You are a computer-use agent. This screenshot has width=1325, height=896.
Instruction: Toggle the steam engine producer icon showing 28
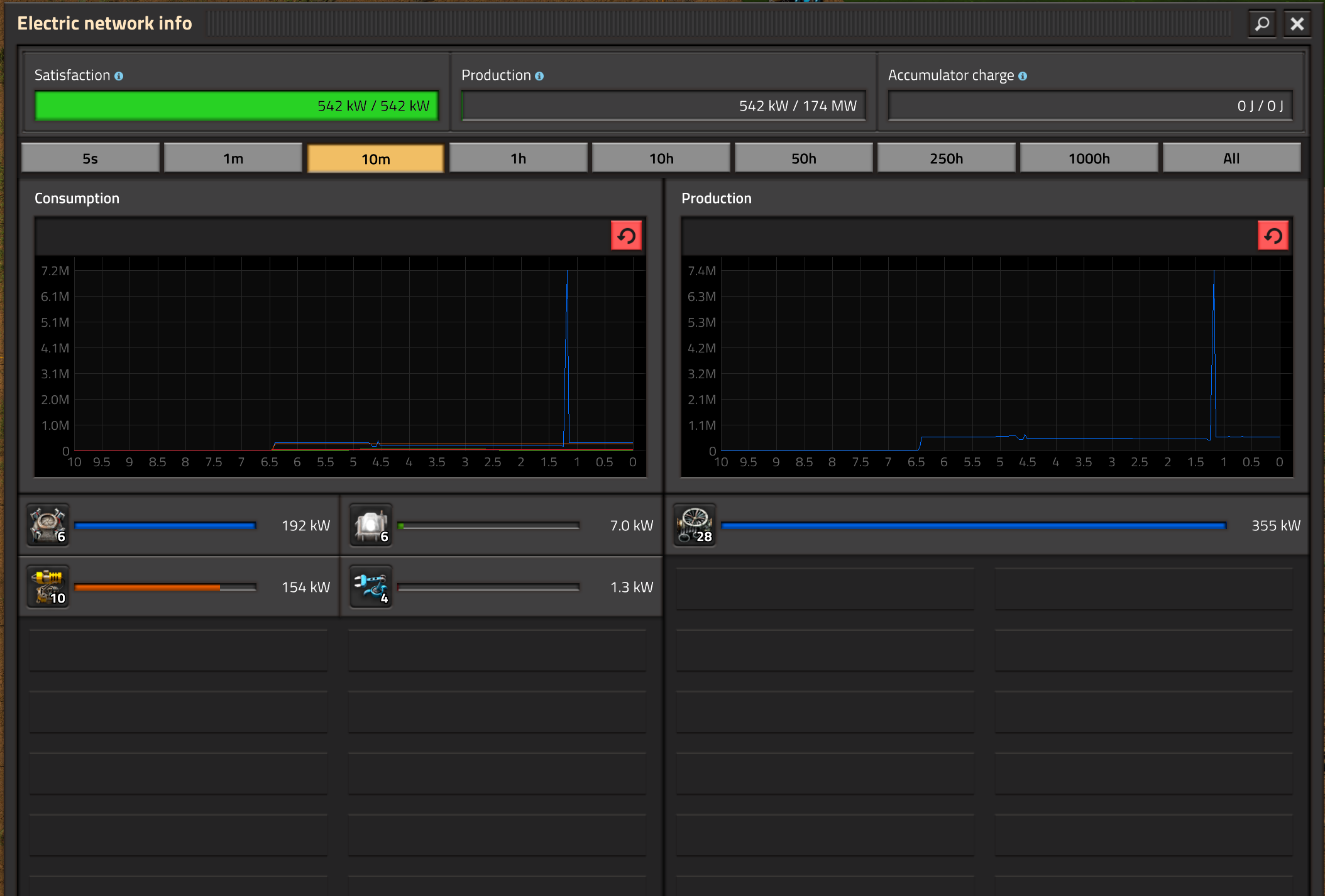pos(695,525)
